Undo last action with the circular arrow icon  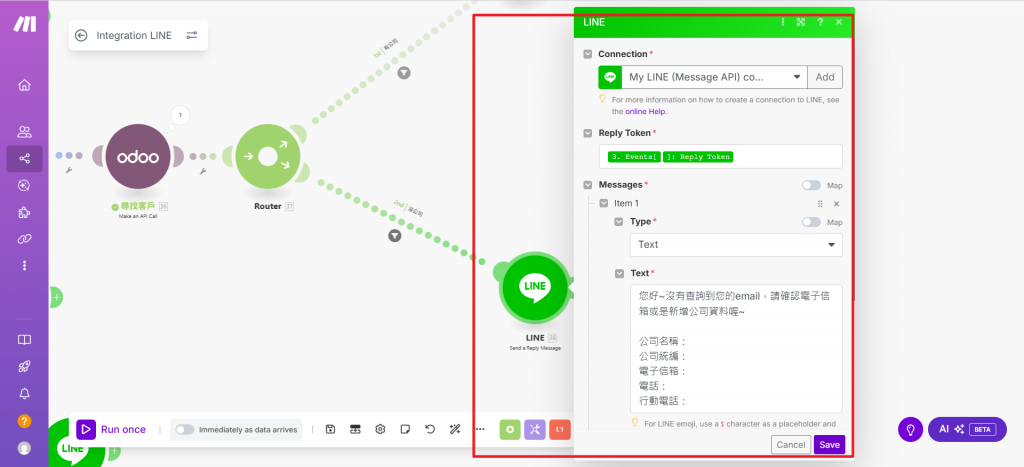[x=430, y=429]
